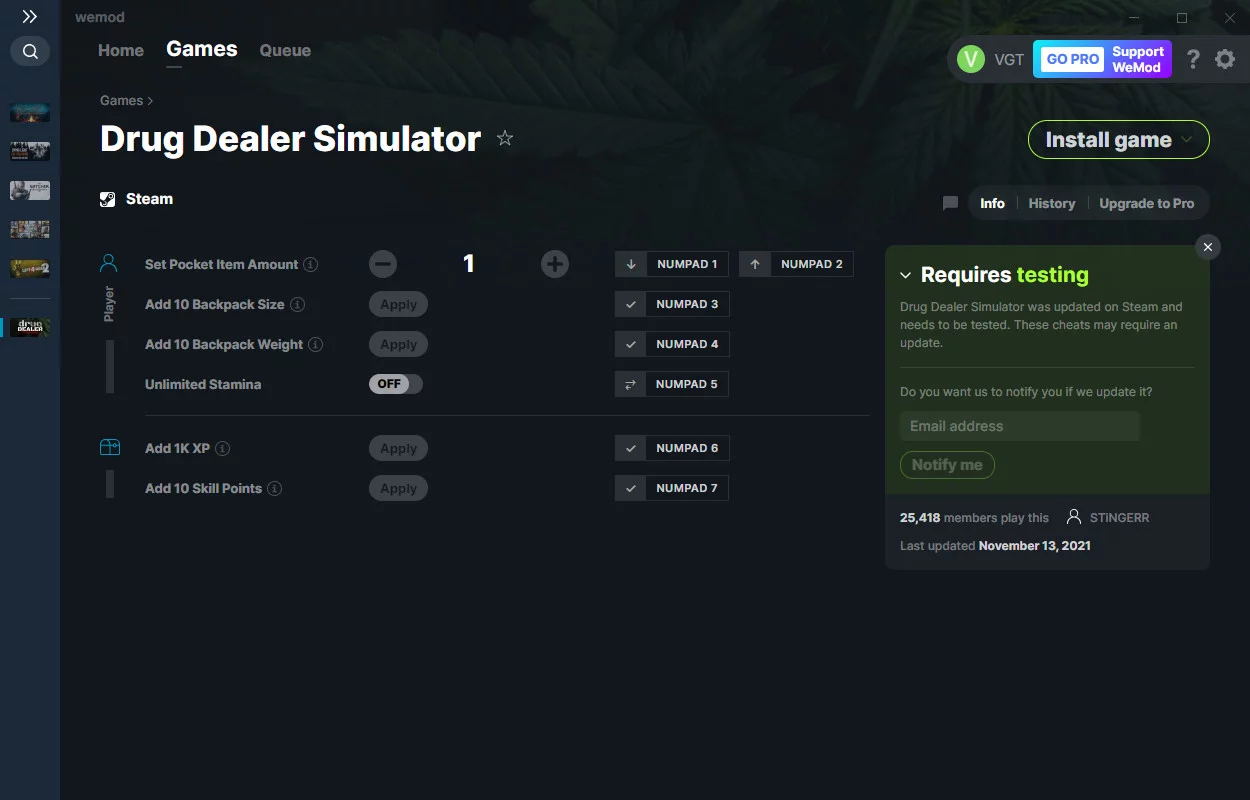This screenshot has width=1250, height=800.
Task: Open the Upgrade to Pro tab
Action: point(1147,203)
